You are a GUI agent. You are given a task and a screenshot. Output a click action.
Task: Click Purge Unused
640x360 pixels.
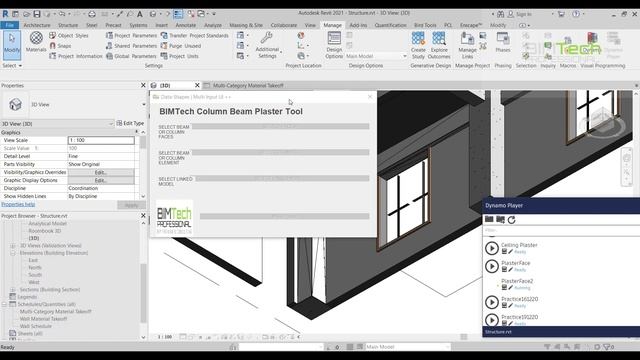(181, 46)
